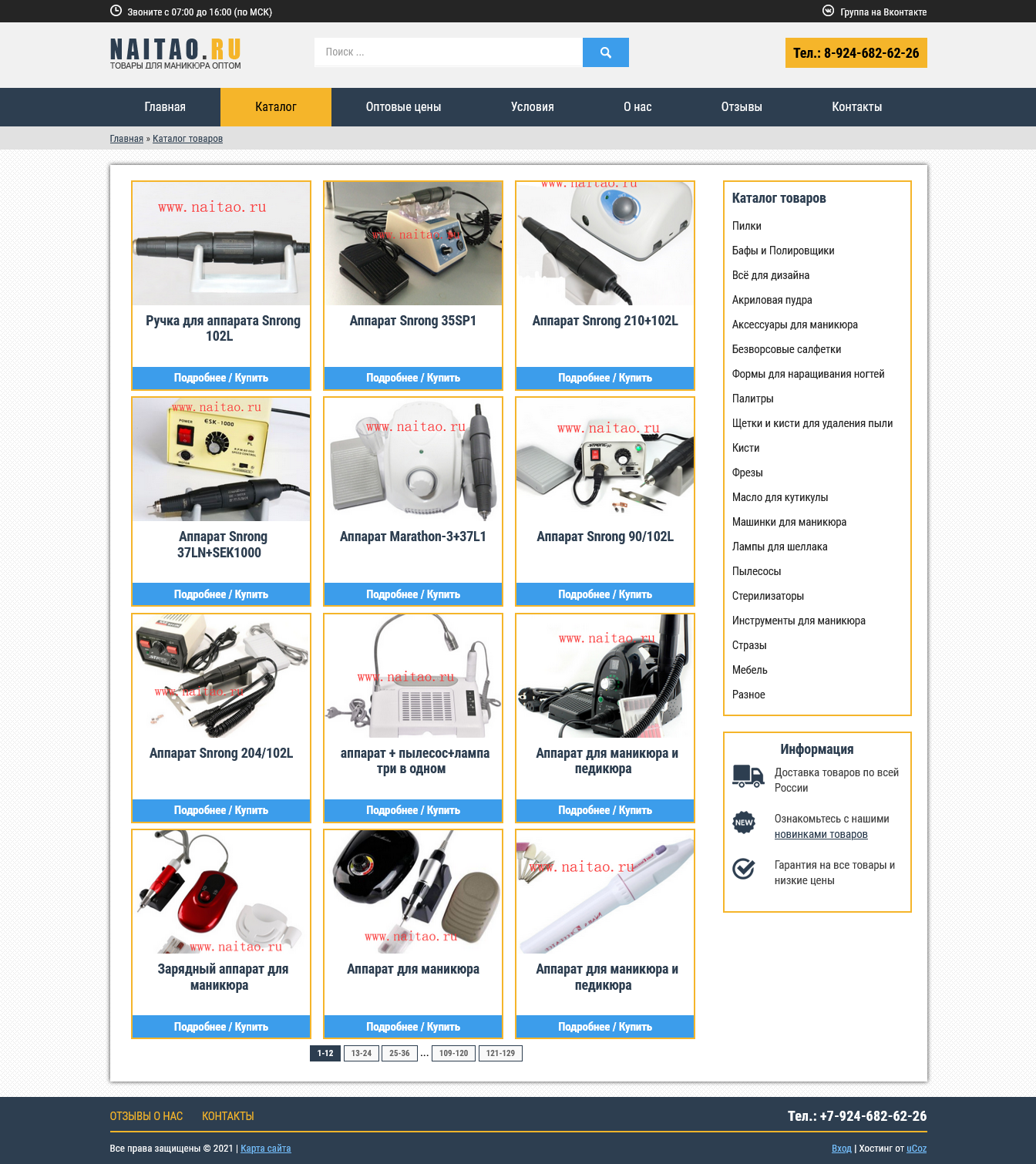Select the Мебель category

(x=750, y=670)
